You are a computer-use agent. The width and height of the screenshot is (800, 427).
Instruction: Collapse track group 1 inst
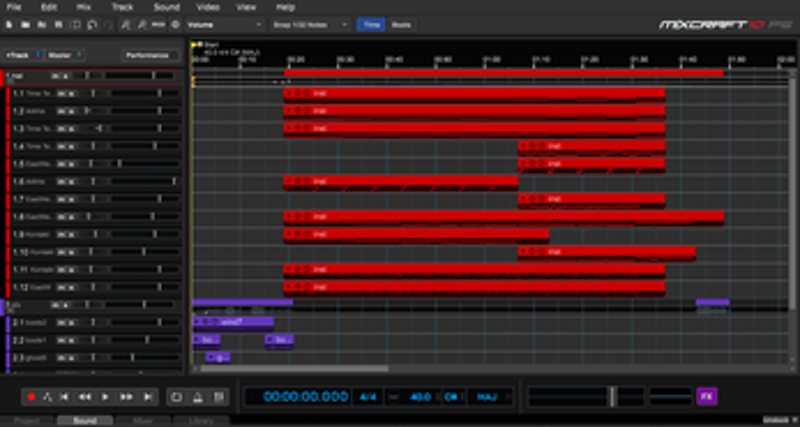9,81
